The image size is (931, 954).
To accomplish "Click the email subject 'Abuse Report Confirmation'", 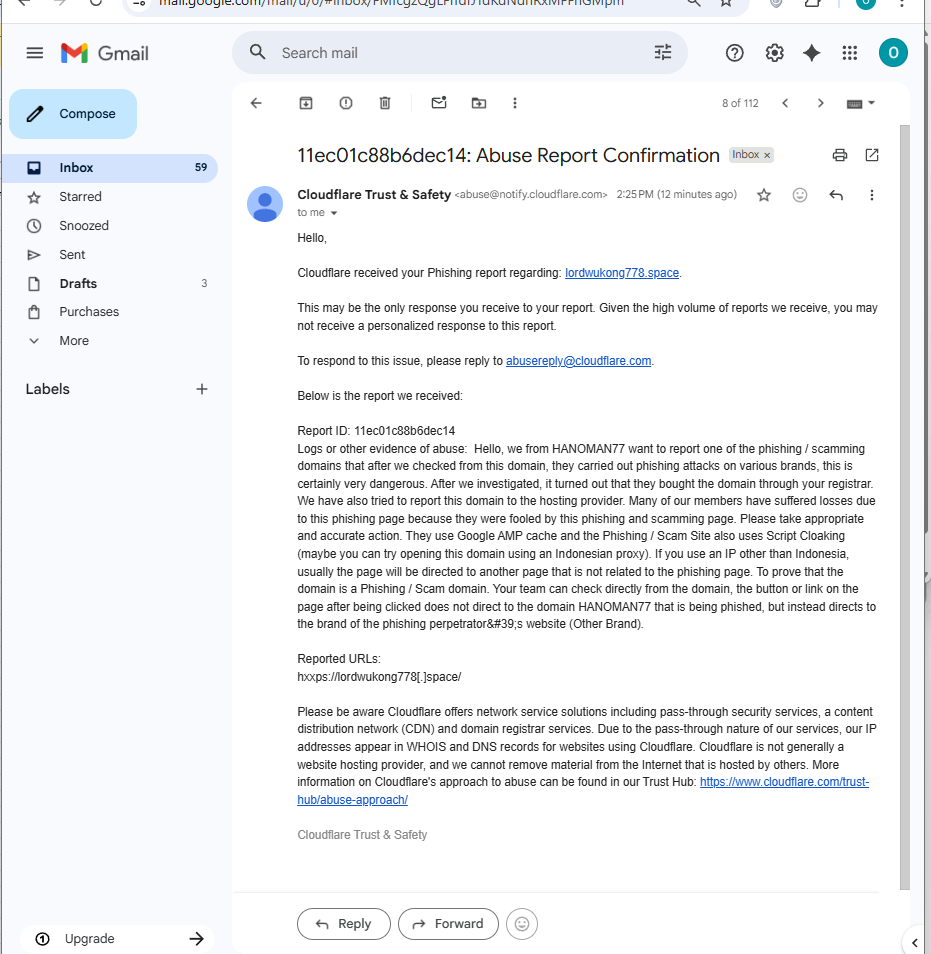I will click(x=508, y=155).
